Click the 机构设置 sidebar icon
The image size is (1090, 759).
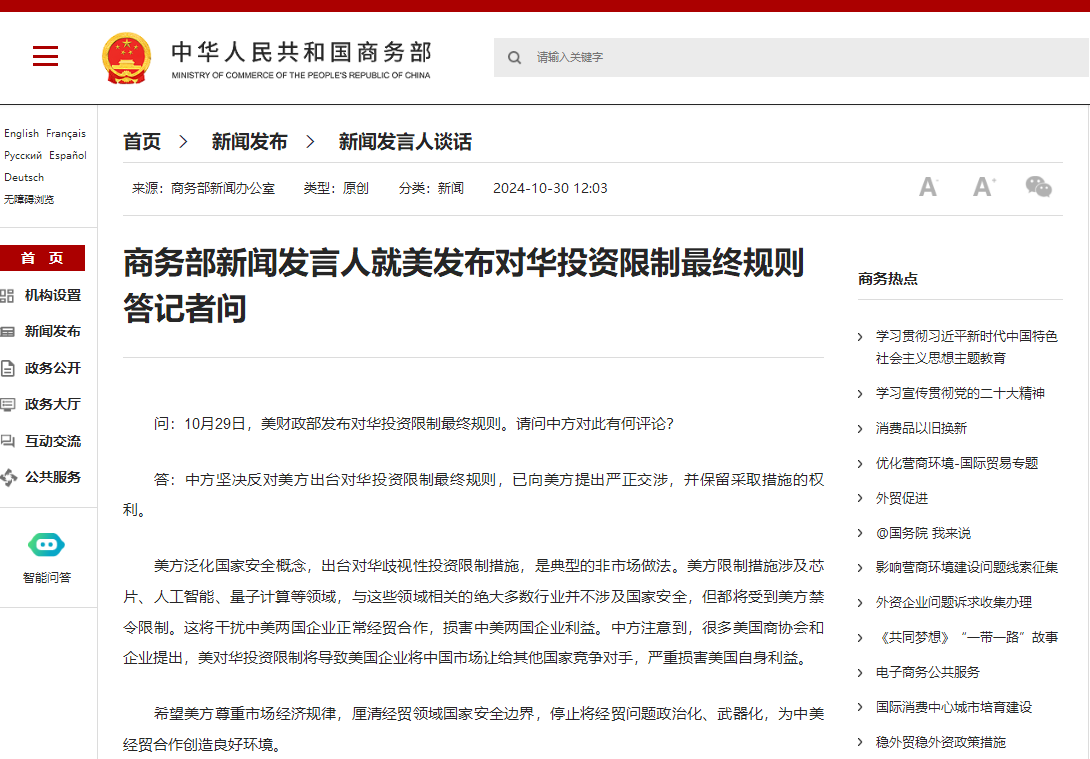click(x=8, y=295)
